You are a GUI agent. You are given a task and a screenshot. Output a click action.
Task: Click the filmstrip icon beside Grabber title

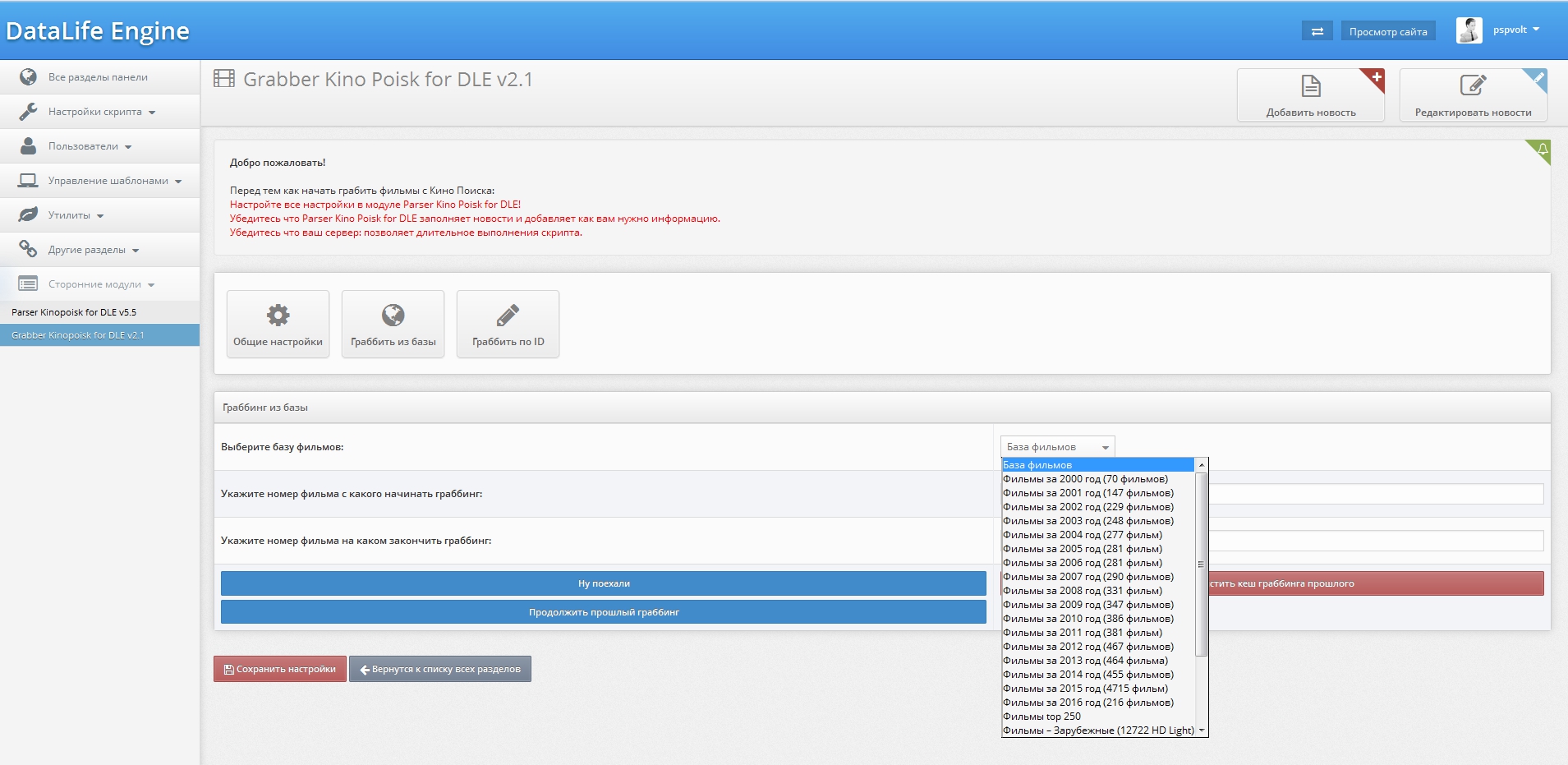223,79
